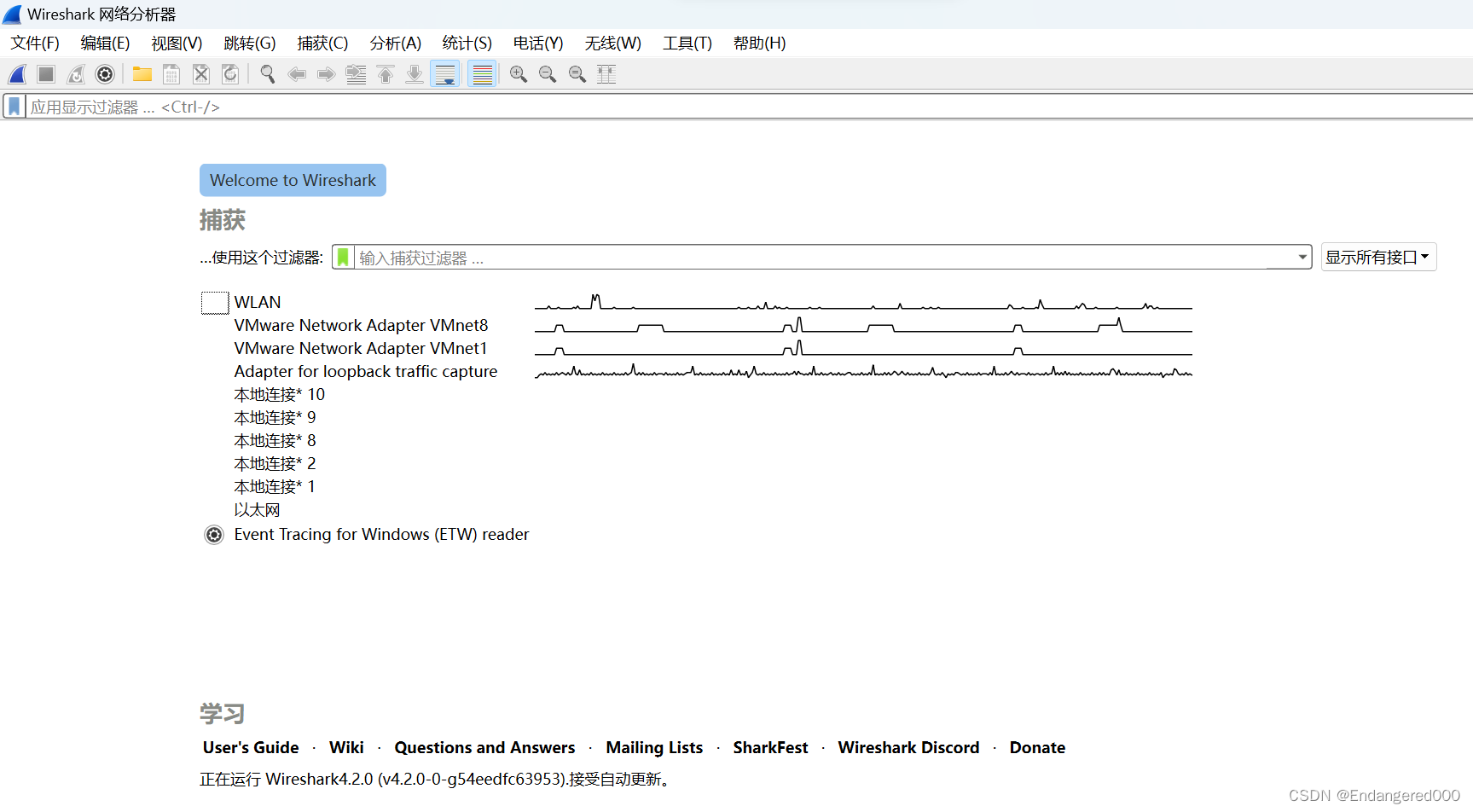This screenshot has width=1473, height=812.
Task: Click the loopback adapter traffic sparkline
Action: (863, 372)
